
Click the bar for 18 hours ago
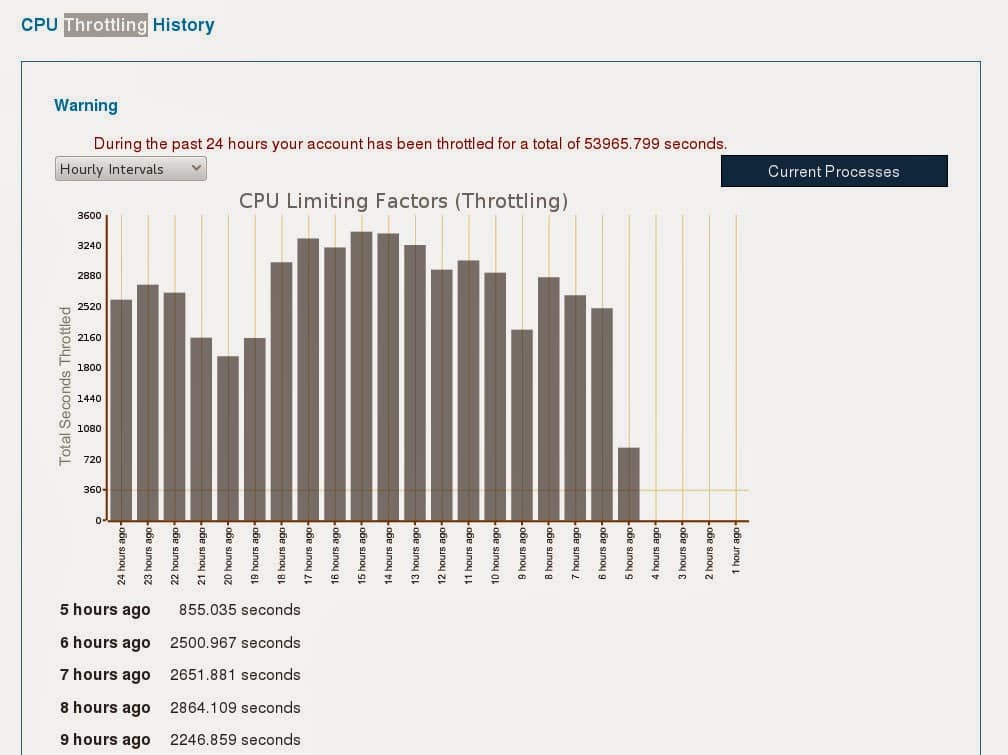tap(281, 391)
